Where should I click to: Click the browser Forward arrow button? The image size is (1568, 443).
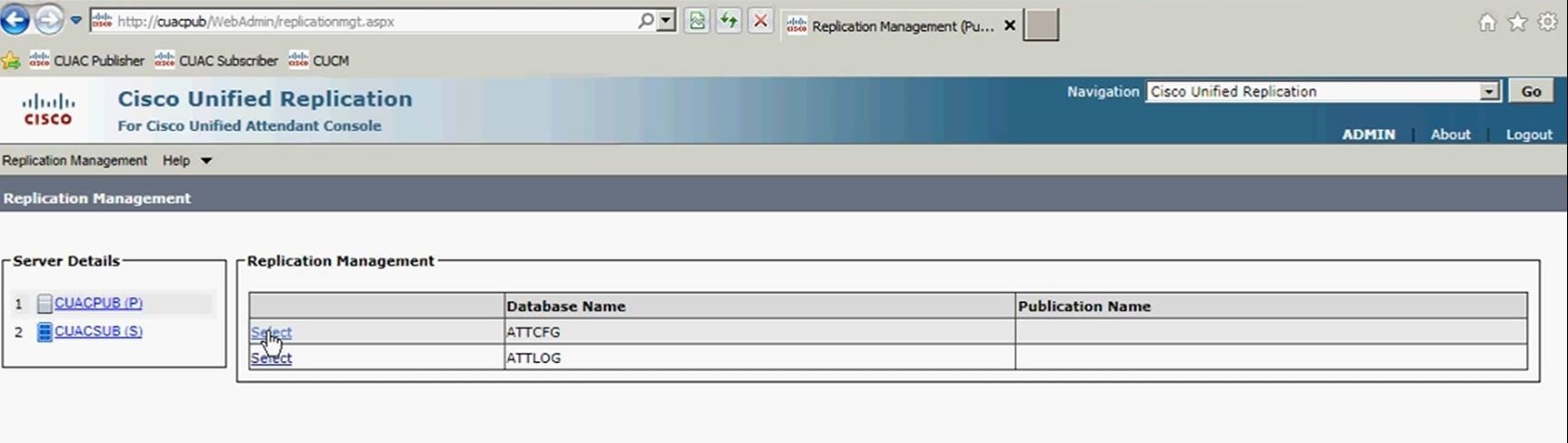click(49, 19)
